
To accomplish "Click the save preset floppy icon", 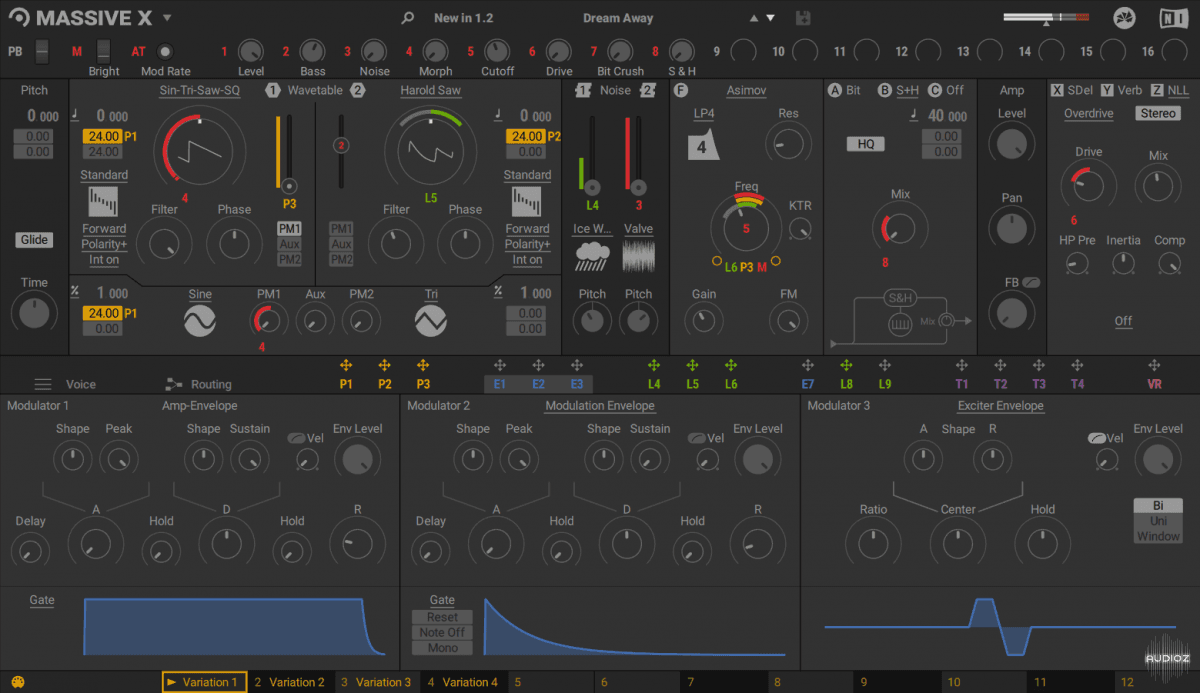I will 803,18.
